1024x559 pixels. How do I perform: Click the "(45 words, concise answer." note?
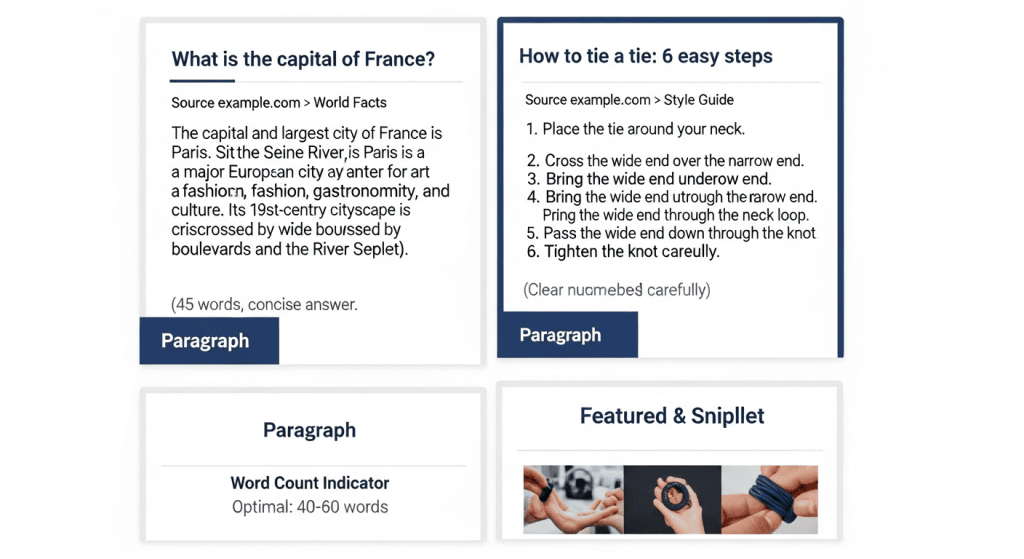[x=264, y=304]
